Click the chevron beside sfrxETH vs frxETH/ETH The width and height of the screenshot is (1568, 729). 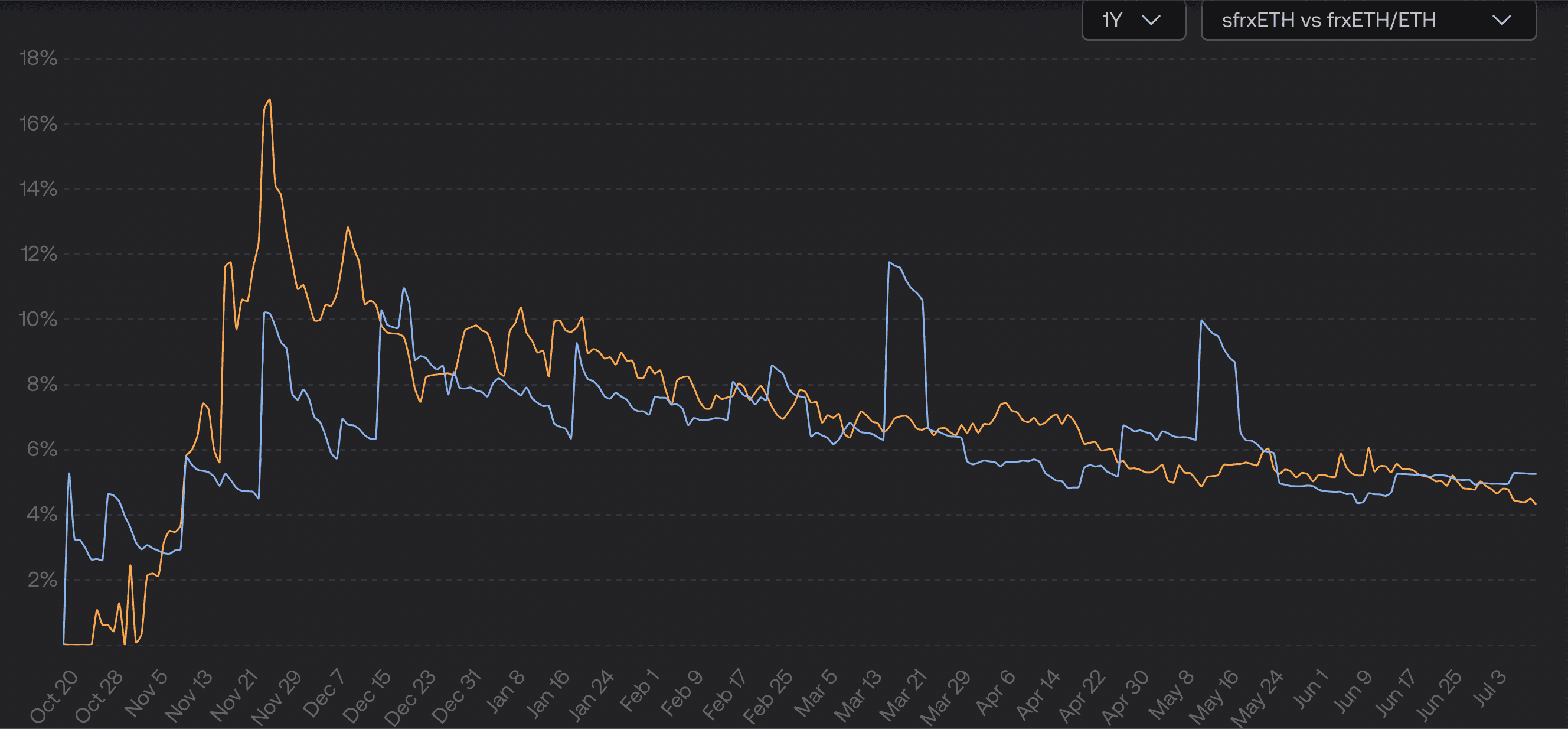coord(1501,20)
